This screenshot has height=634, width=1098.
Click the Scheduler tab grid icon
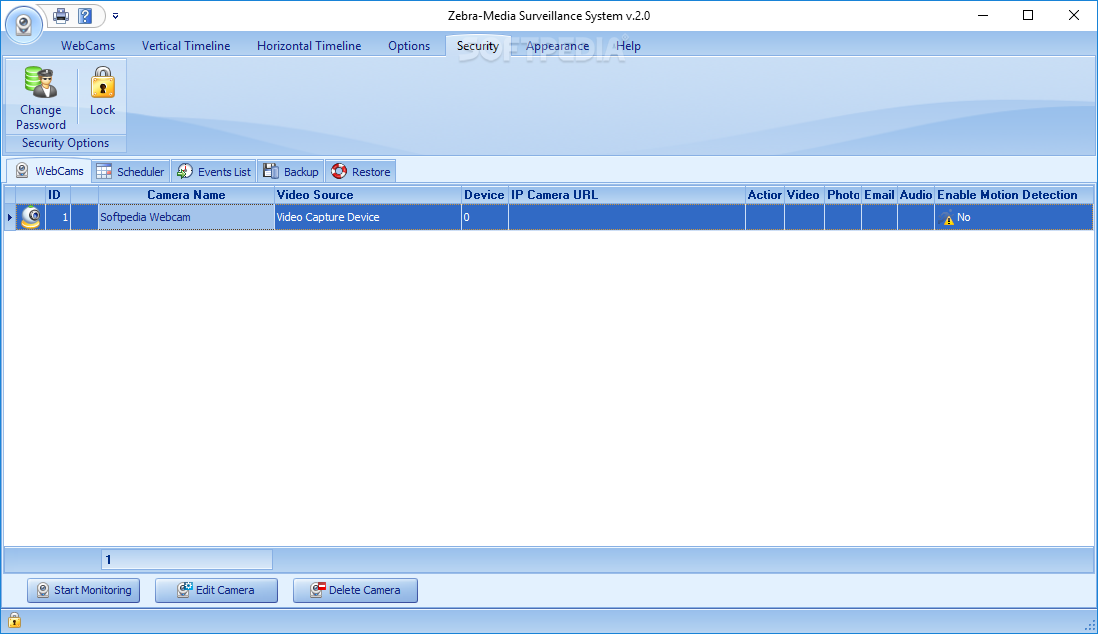[104, 172]
